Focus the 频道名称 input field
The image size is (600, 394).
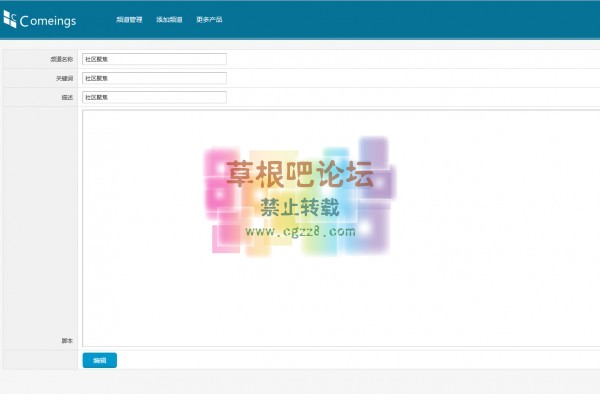coord(154,59)
